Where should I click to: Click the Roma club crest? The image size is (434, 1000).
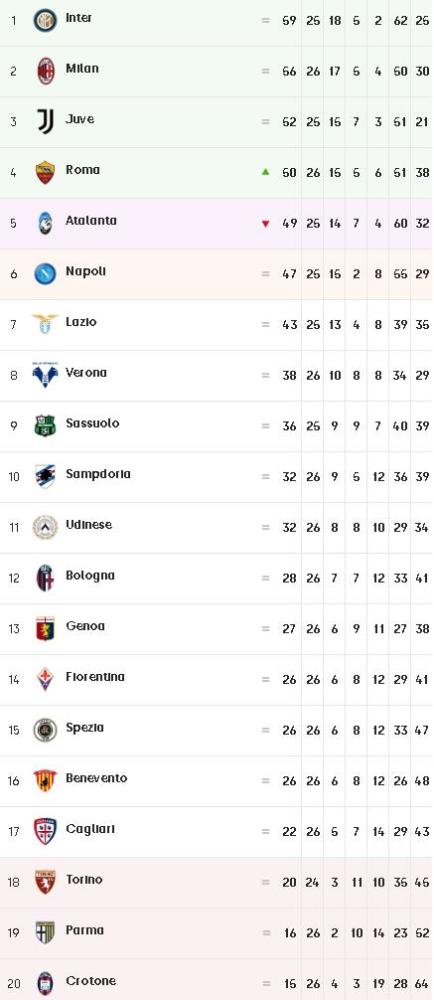tap(45, 172)
